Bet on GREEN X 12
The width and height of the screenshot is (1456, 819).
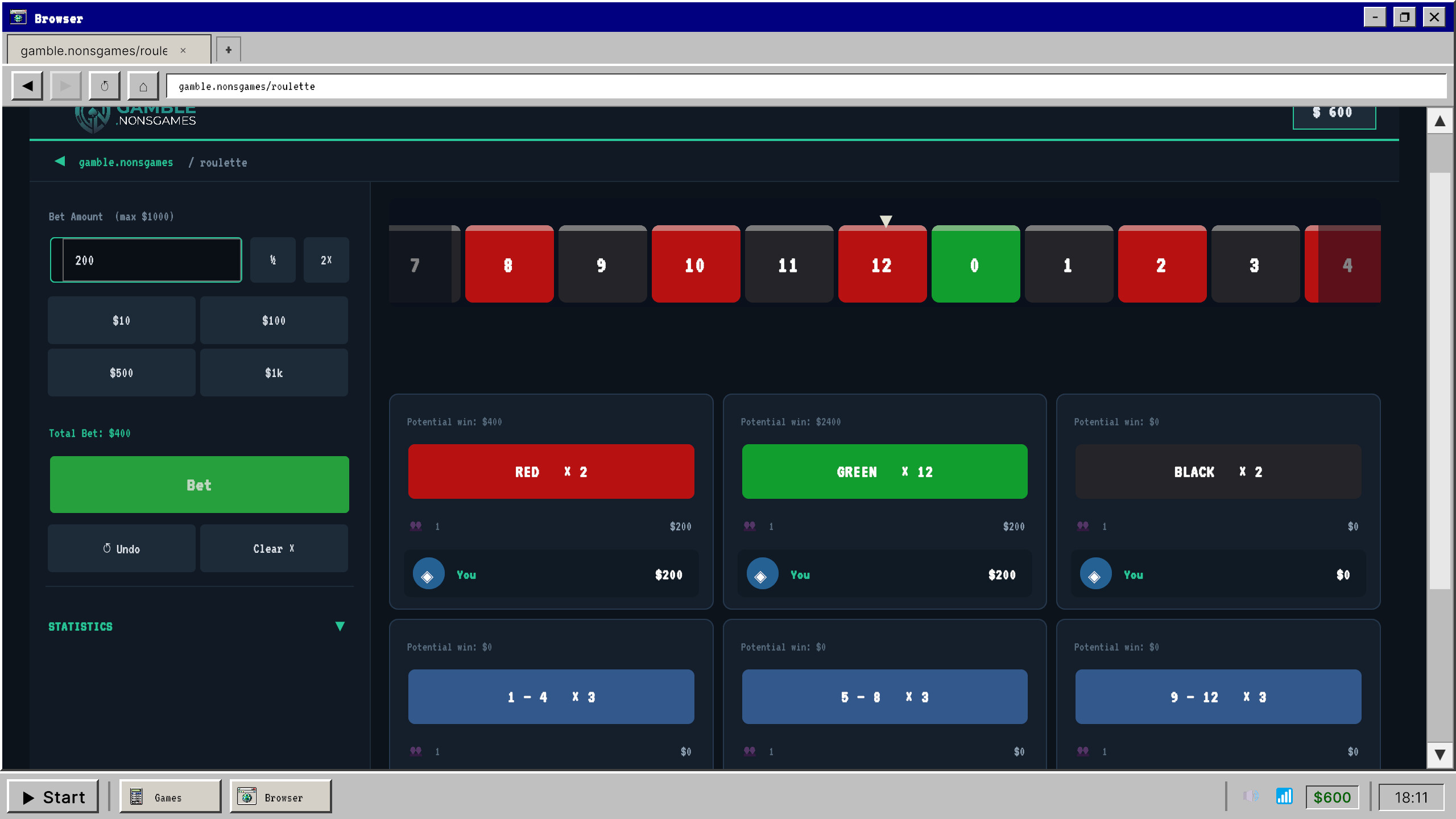click(x=885, y=471)
